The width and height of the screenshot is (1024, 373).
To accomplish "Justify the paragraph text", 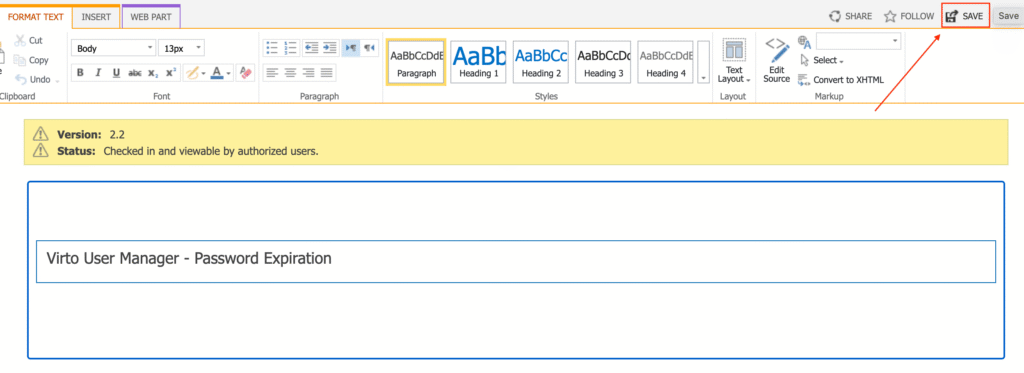I will (327, 73).
